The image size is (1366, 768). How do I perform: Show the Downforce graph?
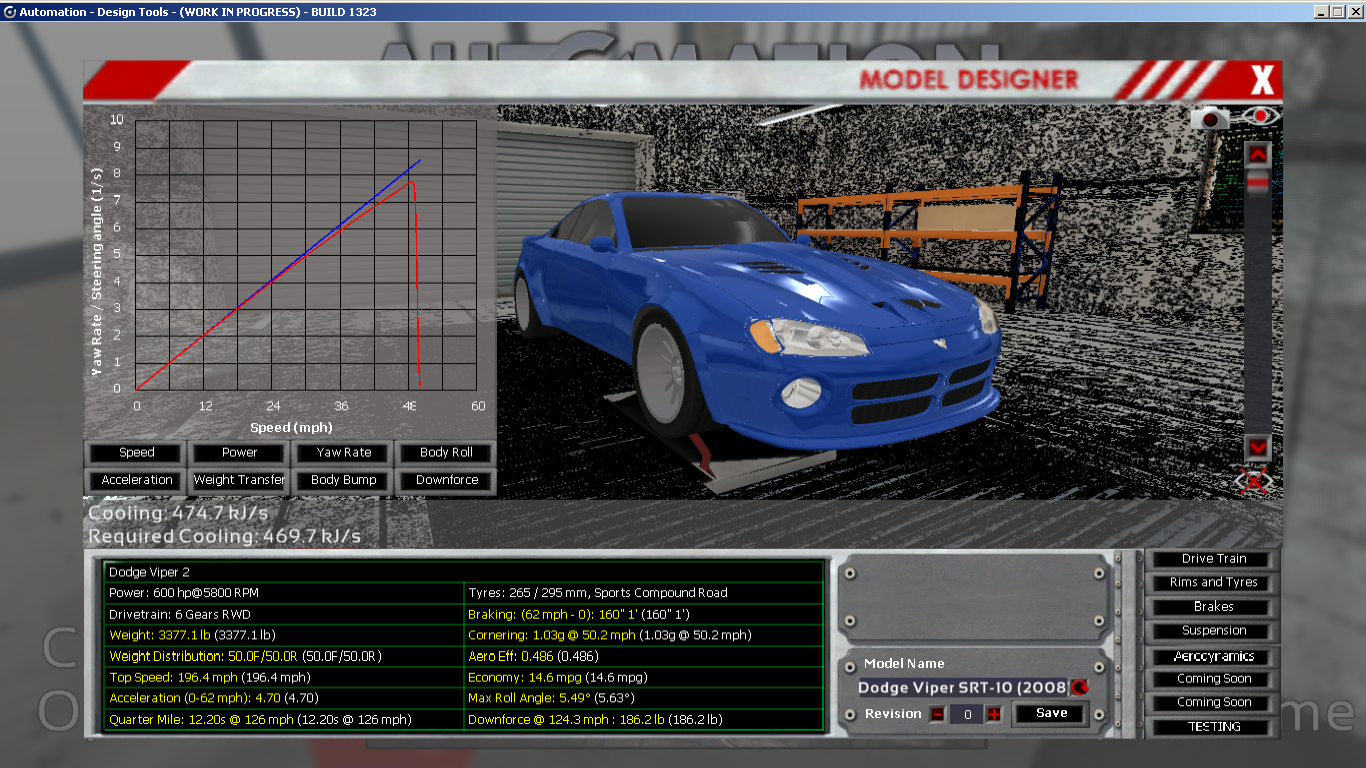tap(446, 480)
